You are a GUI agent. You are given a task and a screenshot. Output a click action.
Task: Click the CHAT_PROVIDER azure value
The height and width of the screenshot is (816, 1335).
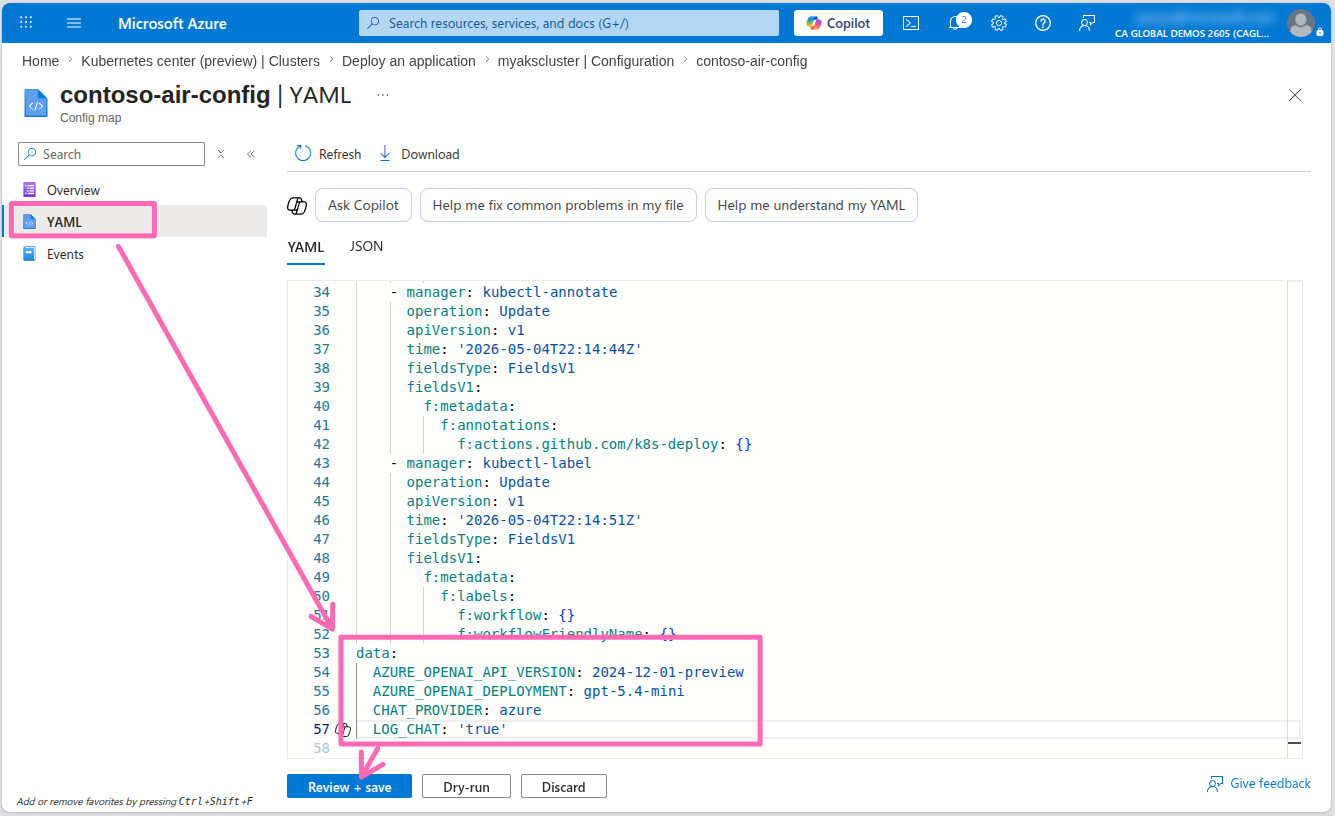(520, 710)
